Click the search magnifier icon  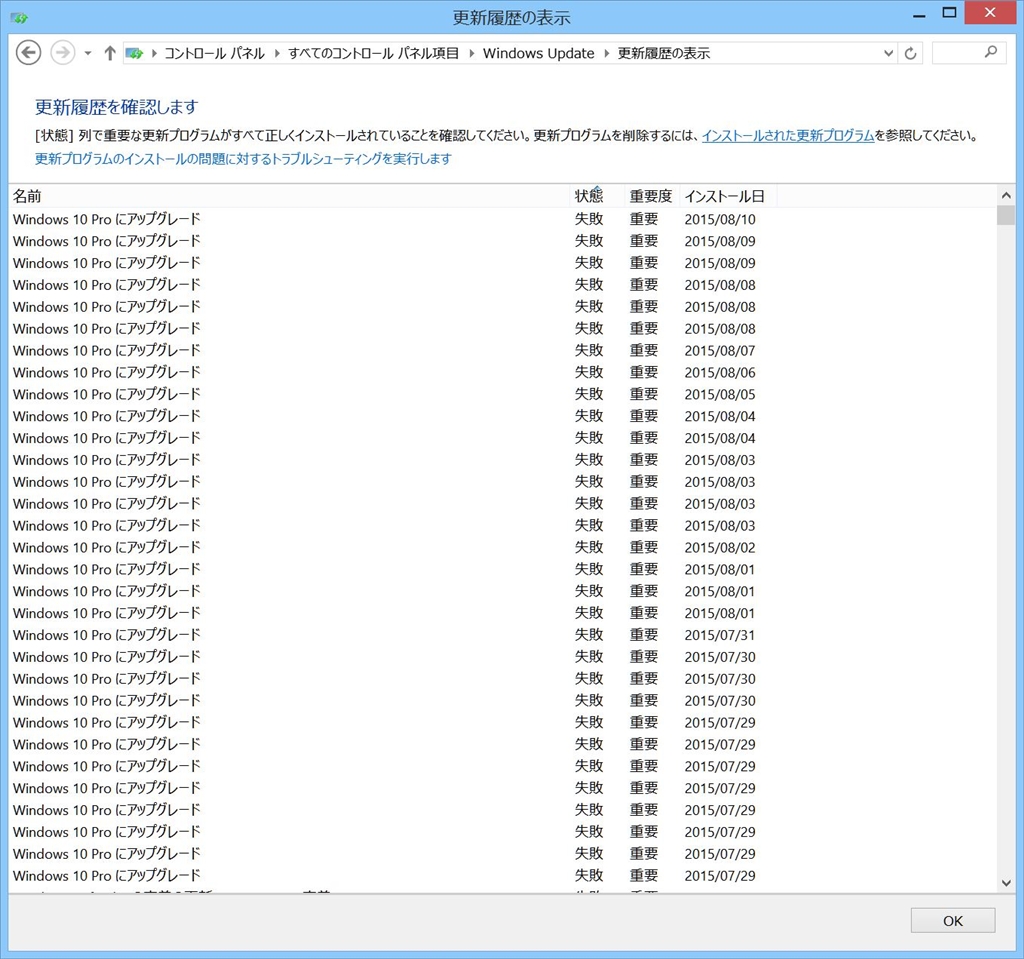(991, 52)
